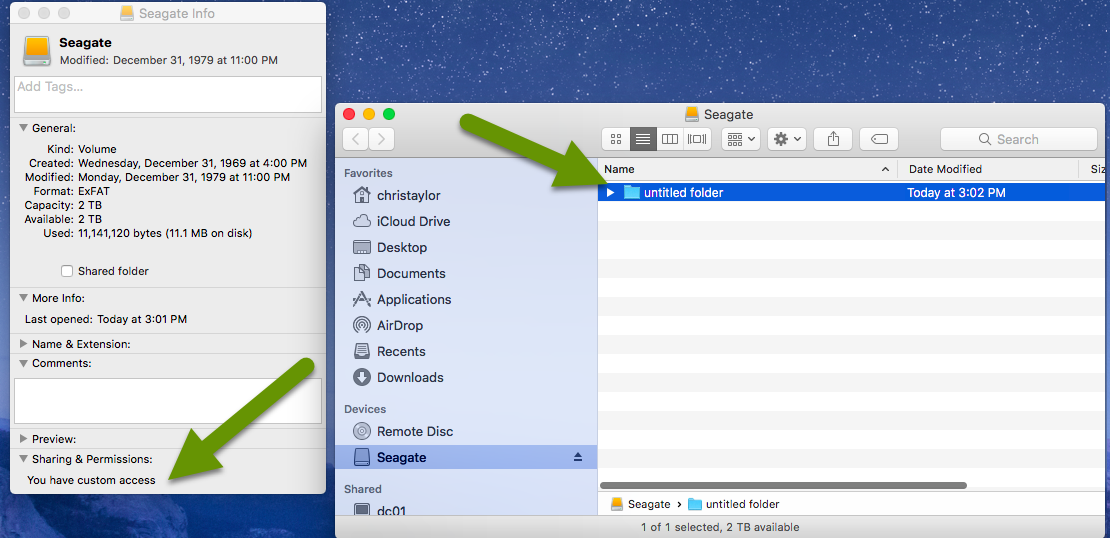The height and width of the screenshot is (538, 1110).
Task: Minimize the Seagate Finder window
Action: point(369,114)
